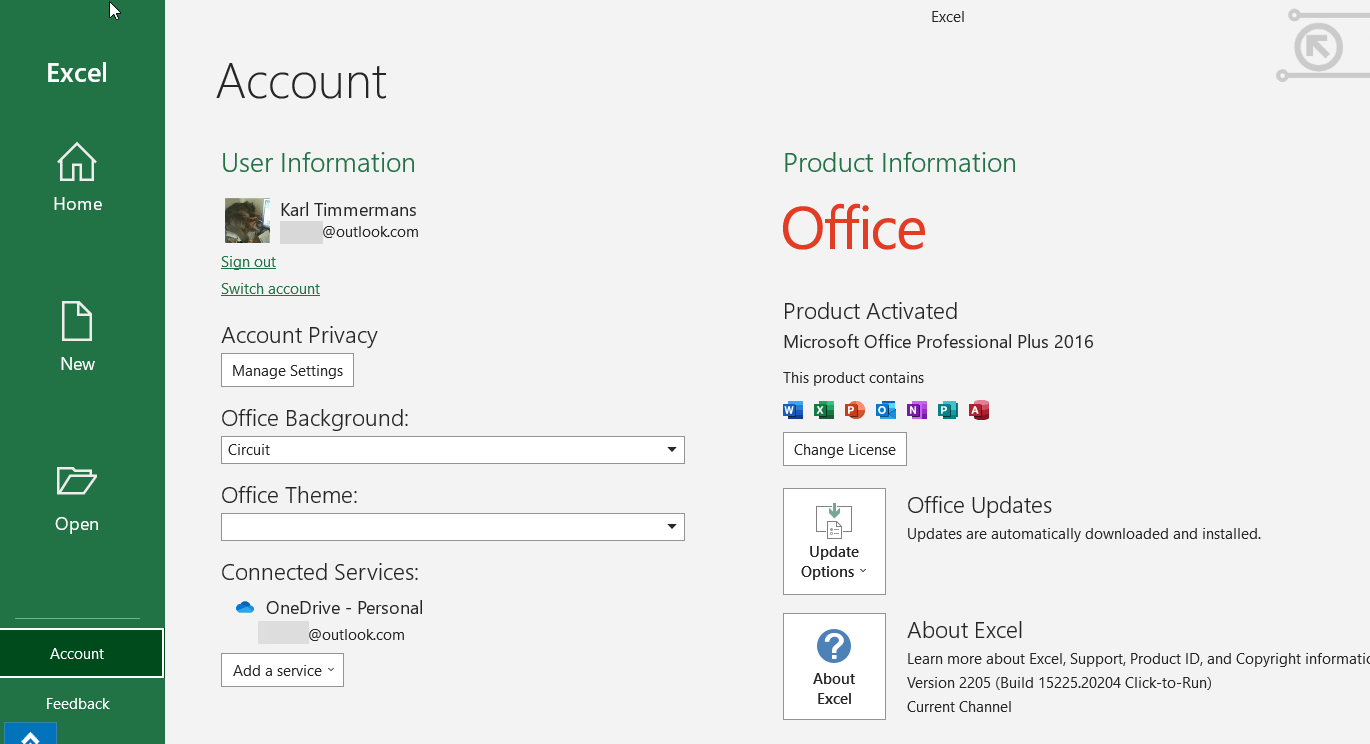Image resolution: width=1370 pixels, height=744 pixels.
Task: Click the Excel title in the green sidebar
Action: (77, 73)
